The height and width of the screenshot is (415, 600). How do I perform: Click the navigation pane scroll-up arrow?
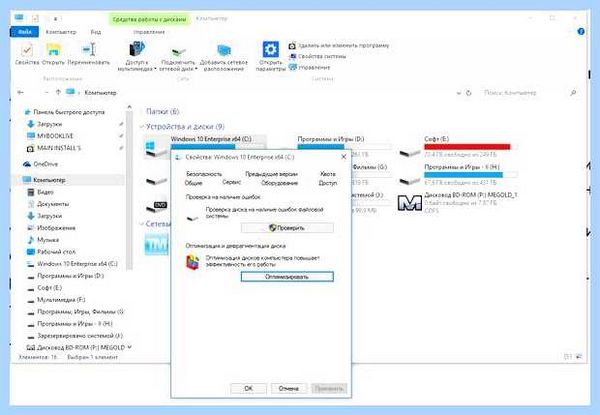tap(129, 107)
